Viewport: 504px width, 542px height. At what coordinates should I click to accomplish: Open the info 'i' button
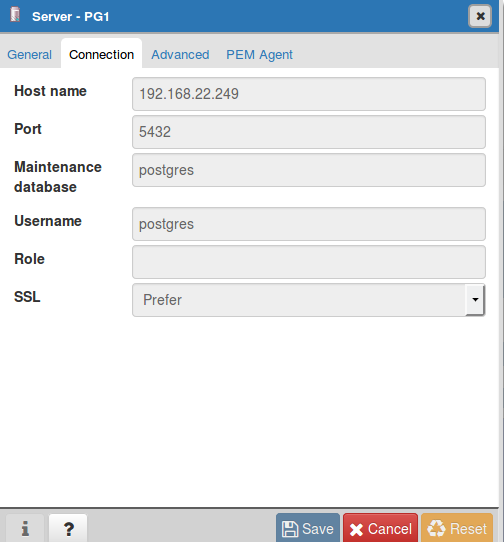click(25, 528)
